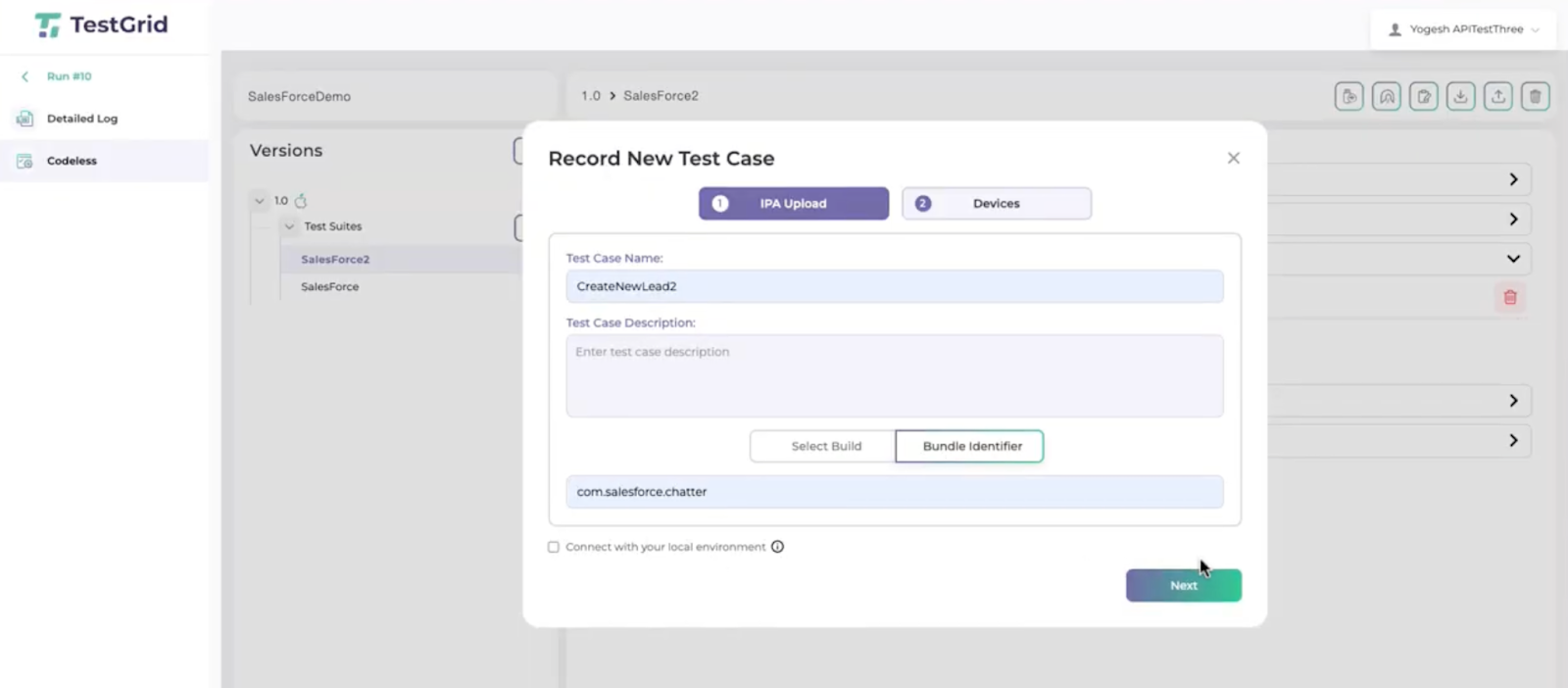The width and height of the screenshot is (1568, 688).
Task: Switch to the Select Build option
Action: (822, 446)
